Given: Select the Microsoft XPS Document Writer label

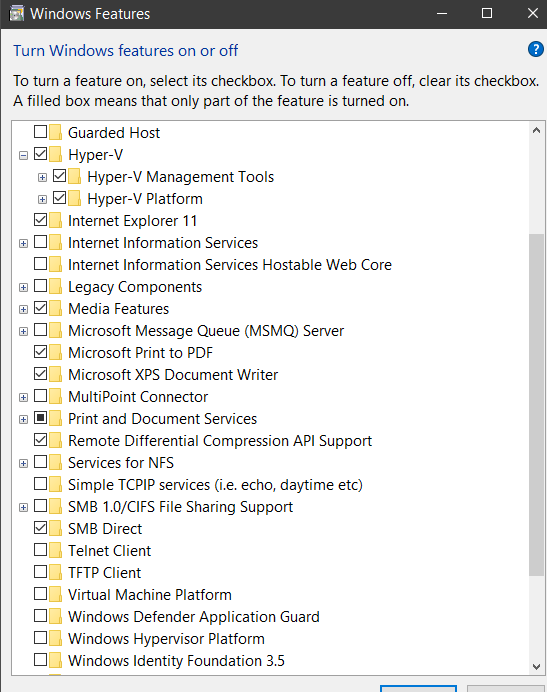Looking at the screenshot, I should [x=173, y=375].
